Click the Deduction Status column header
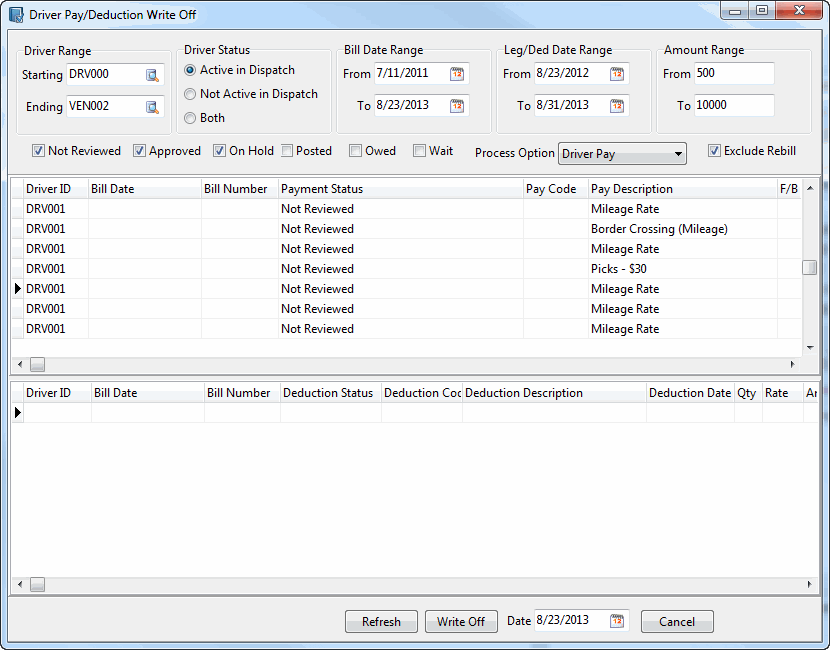Viewport: 830px width, 650px height. 329,393
